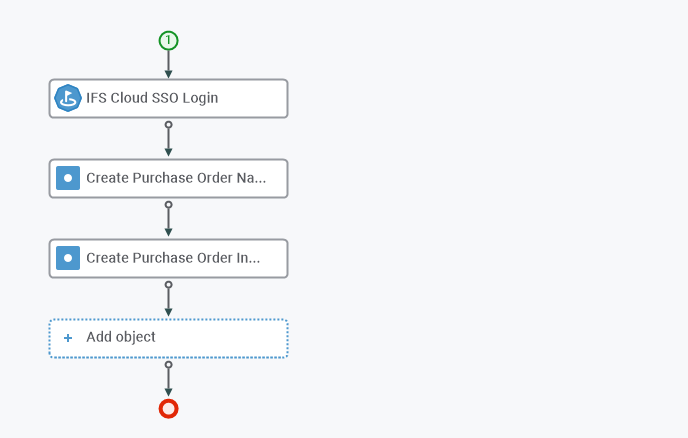
Task: Click arrowhead pointing into Create Purchase Order Na...
Action: click(168, 153)
